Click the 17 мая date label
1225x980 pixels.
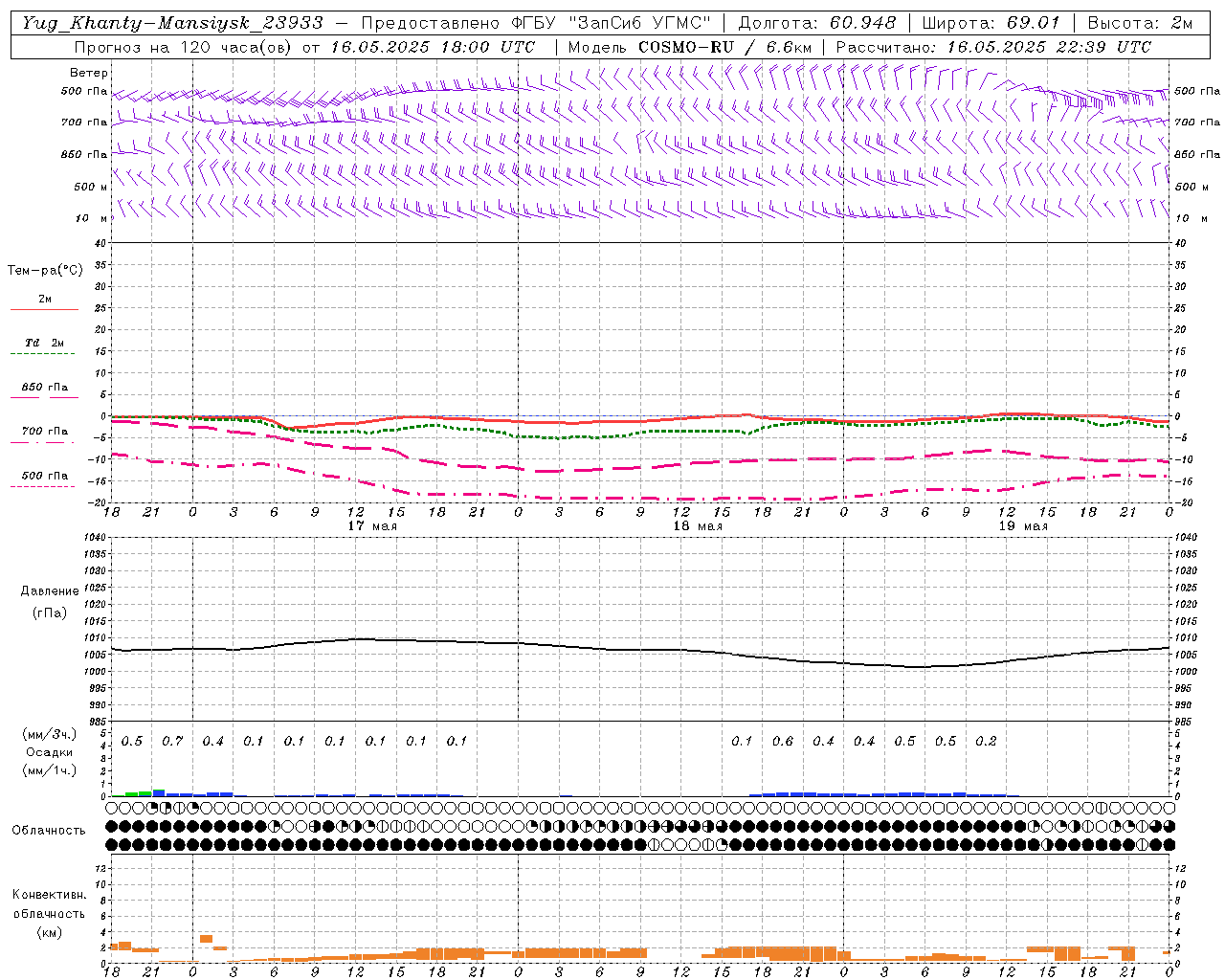(x=372, y=526)
